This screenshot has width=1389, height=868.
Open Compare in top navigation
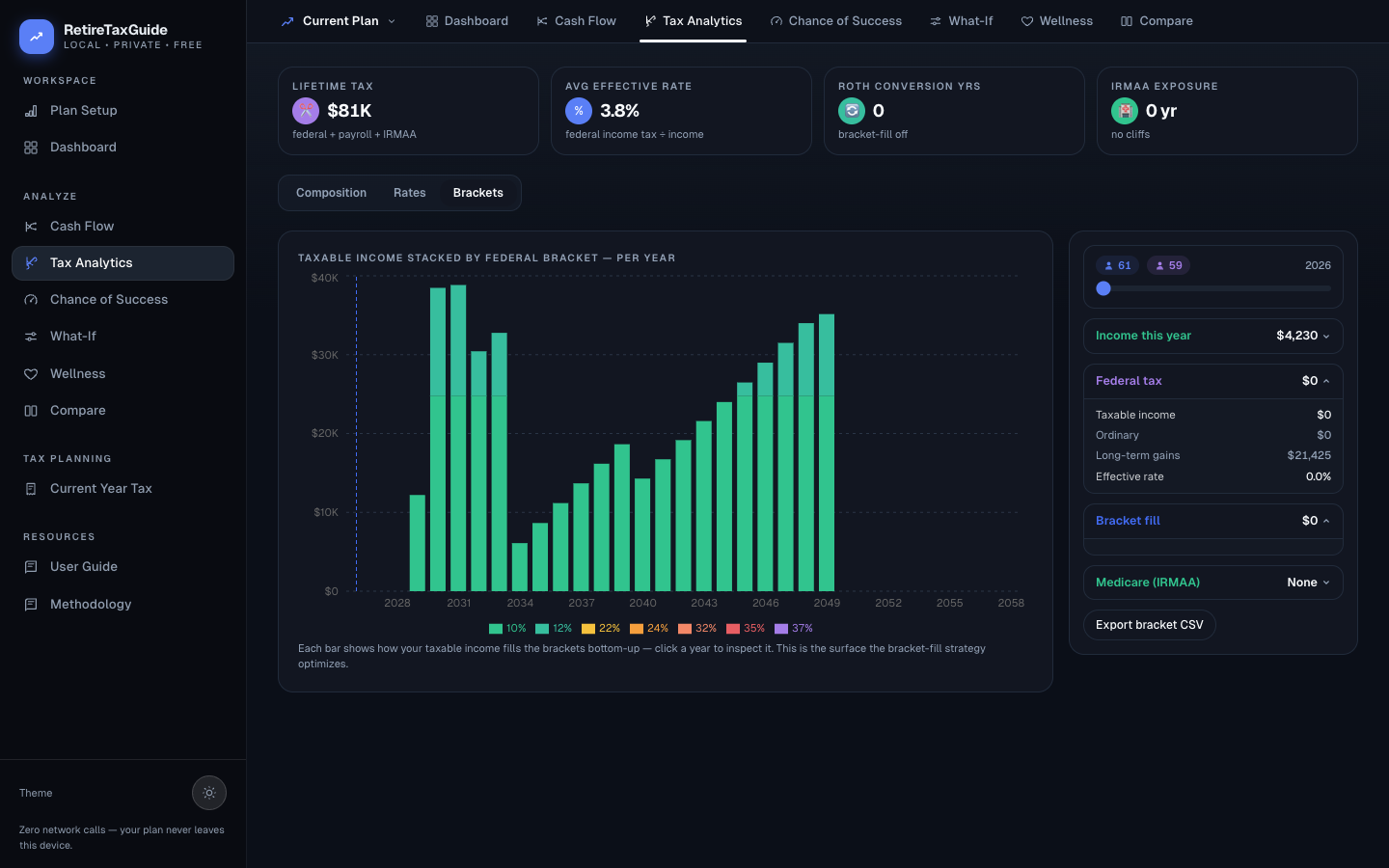1157,21
